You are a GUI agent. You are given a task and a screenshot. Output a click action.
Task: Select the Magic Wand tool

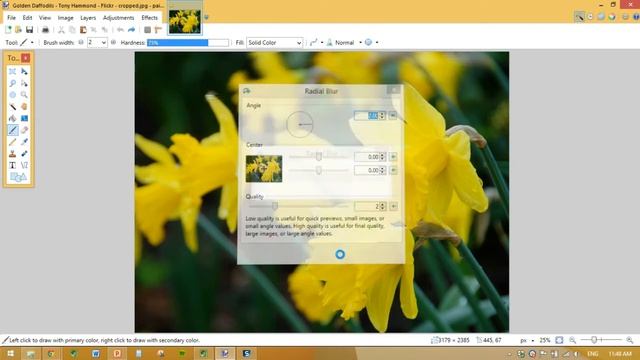coord(13,107)
